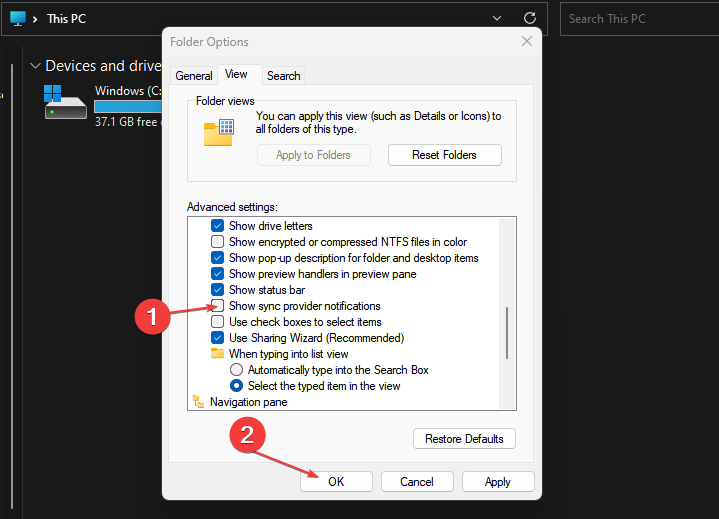Click the Folder views folder icon
The height and width of the screenshot is (519, 719).
pos(219,133)
